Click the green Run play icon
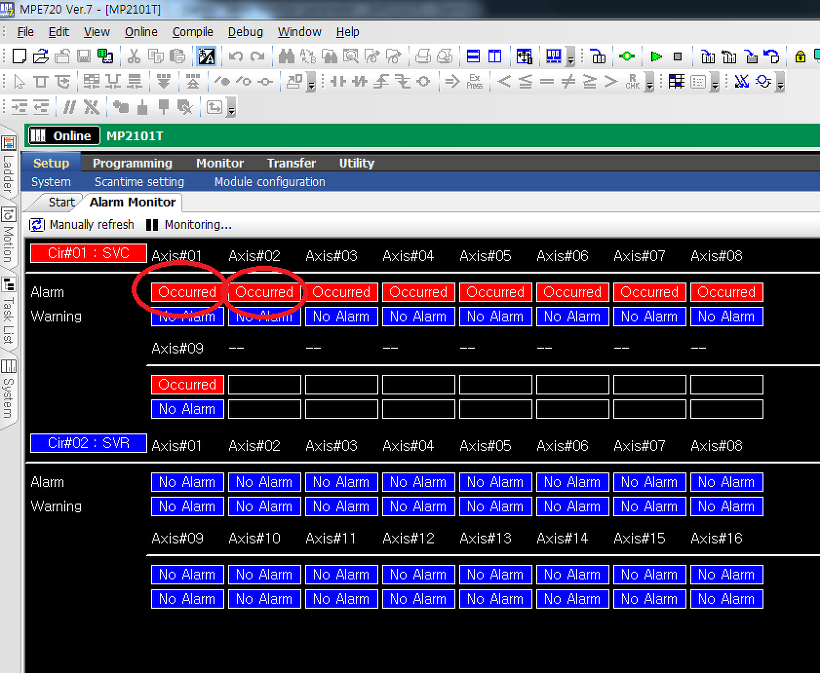 [656, 56]
